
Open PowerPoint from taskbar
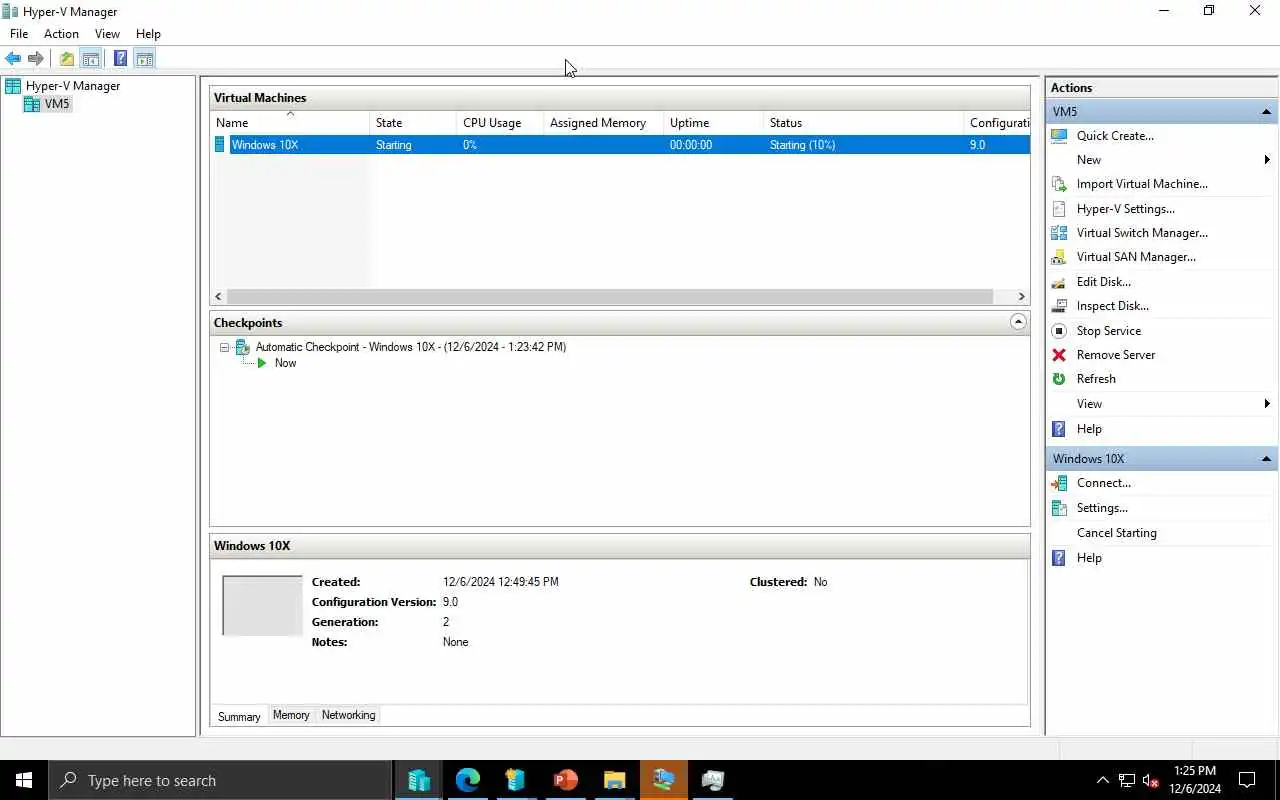(x=565, y=780)
